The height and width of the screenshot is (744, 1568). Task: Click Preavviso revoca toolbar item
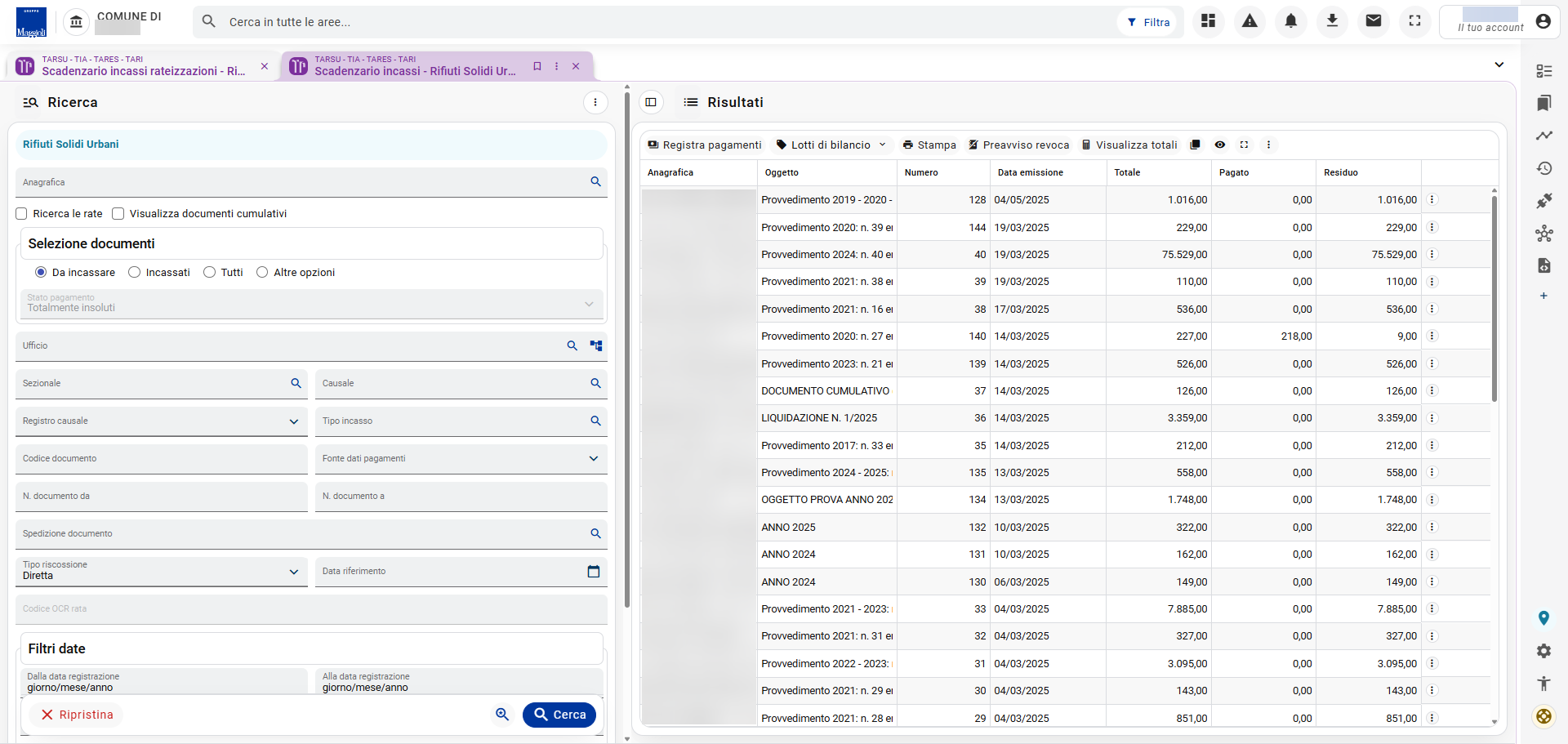[x=1018, y=145]
